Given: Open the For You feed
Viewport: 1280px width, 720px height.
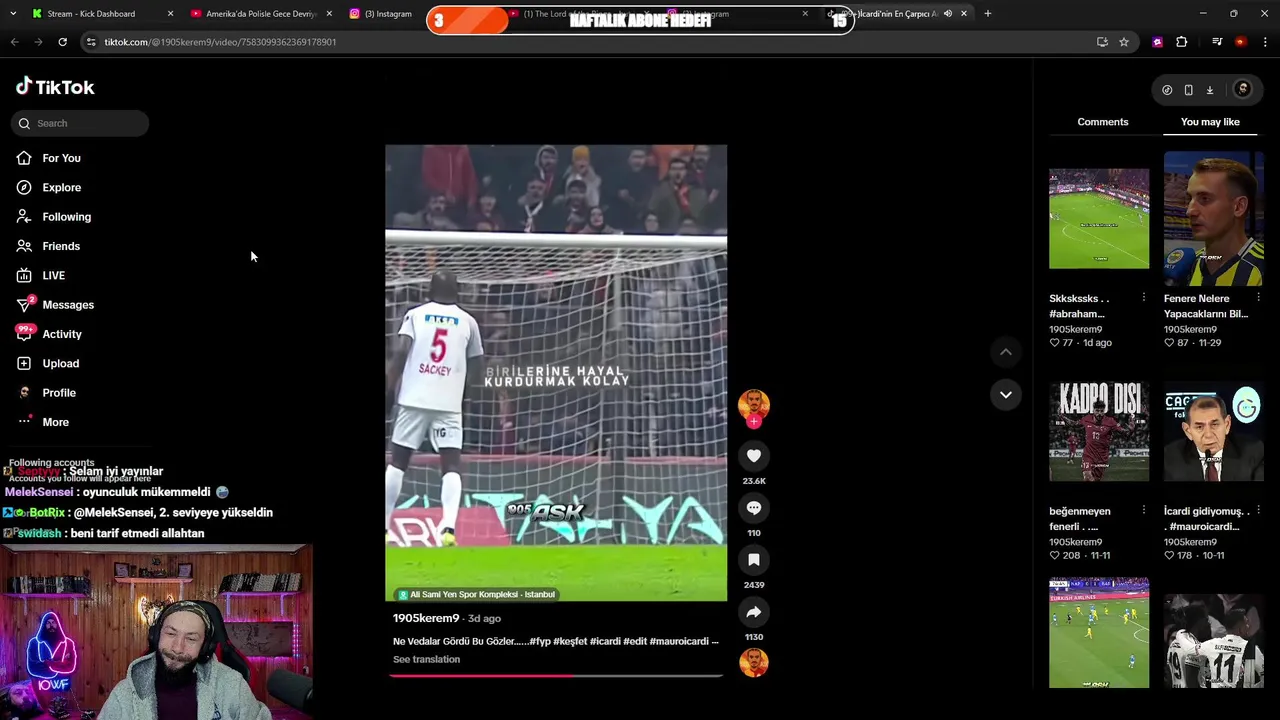Looking at the screenshot, I should tap(62, 158).
